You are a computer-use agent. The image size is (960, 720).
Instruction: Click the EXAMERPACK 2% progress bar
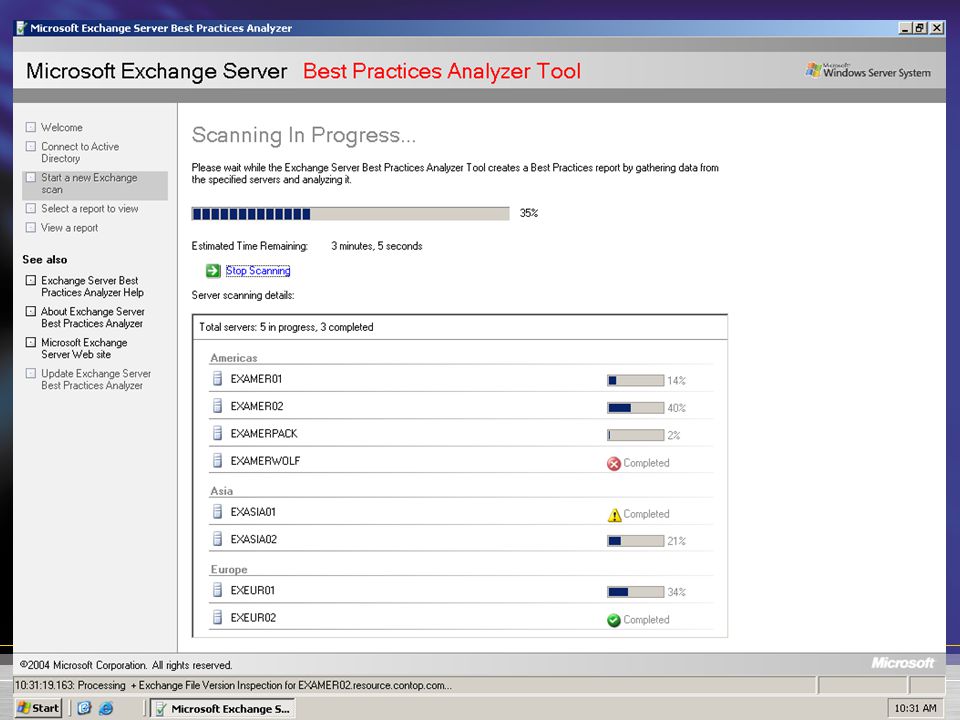pos(636,435)
